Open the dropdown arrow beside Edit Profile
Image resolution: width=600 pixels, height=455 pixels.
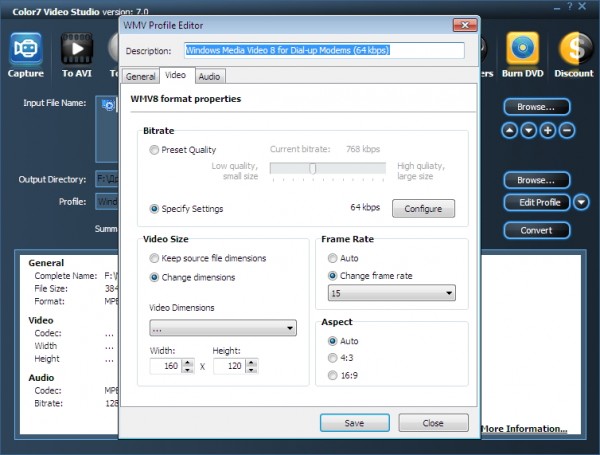click(581, 202)
